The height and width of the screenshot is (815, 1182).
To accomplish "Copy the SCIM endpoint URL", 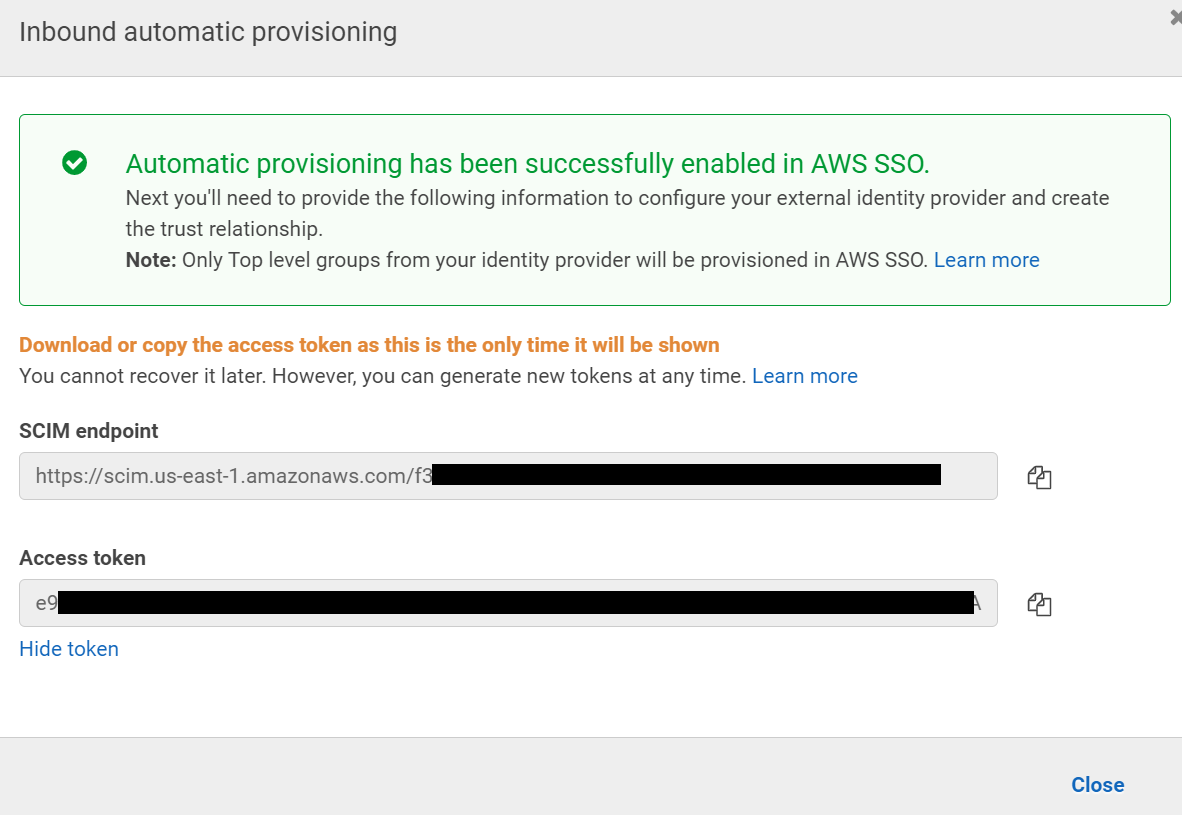I will tap(1039, 477).
